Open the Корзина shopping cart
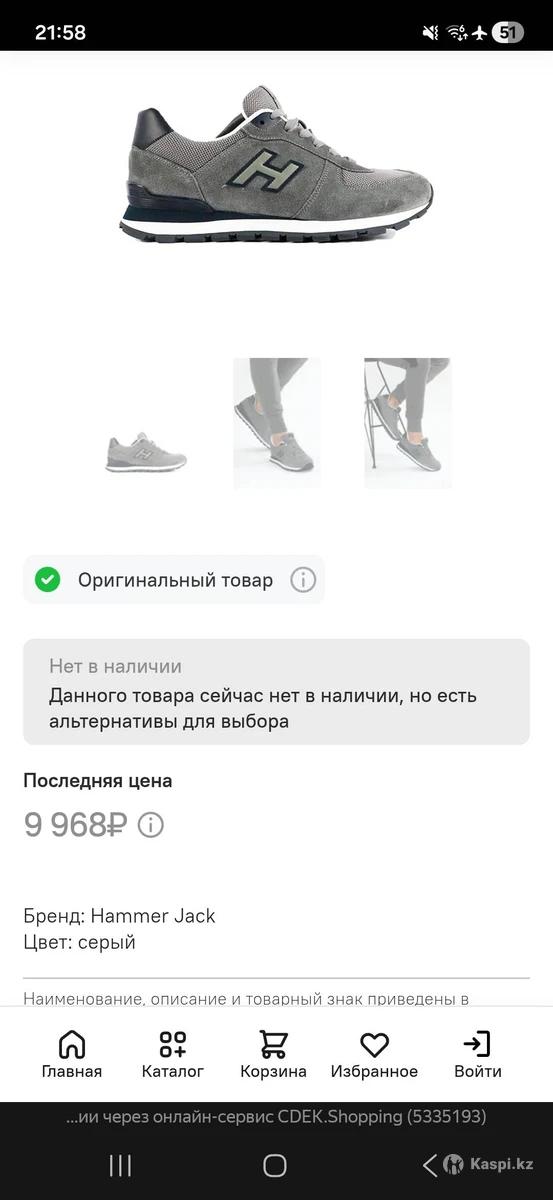 point(273,1055)
